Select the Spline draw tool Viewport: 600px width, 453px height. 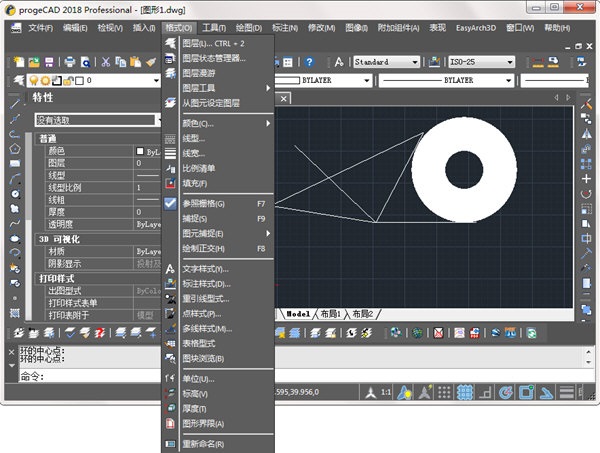coord(15,223)
